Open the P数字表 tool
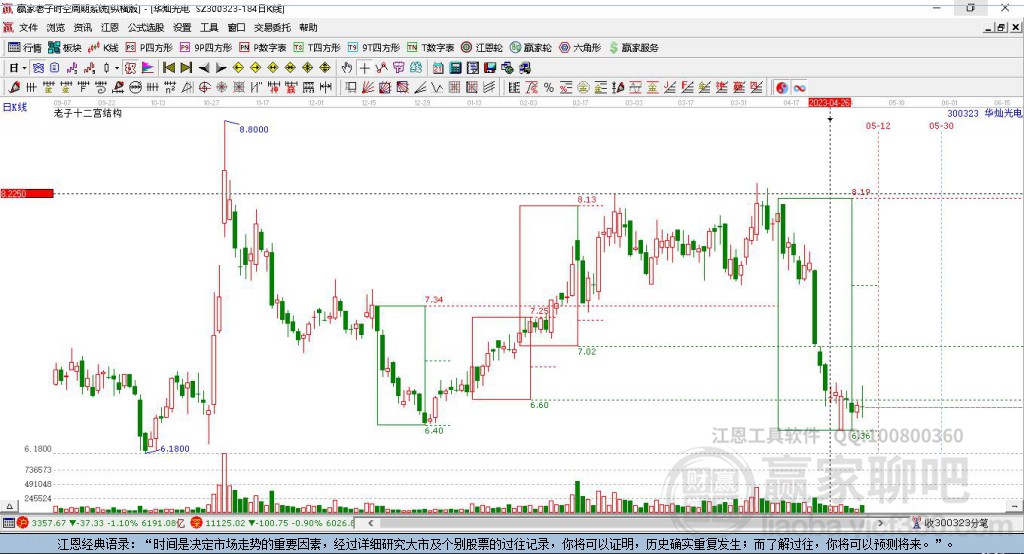1024x554 pixels. tap(263, 47)
